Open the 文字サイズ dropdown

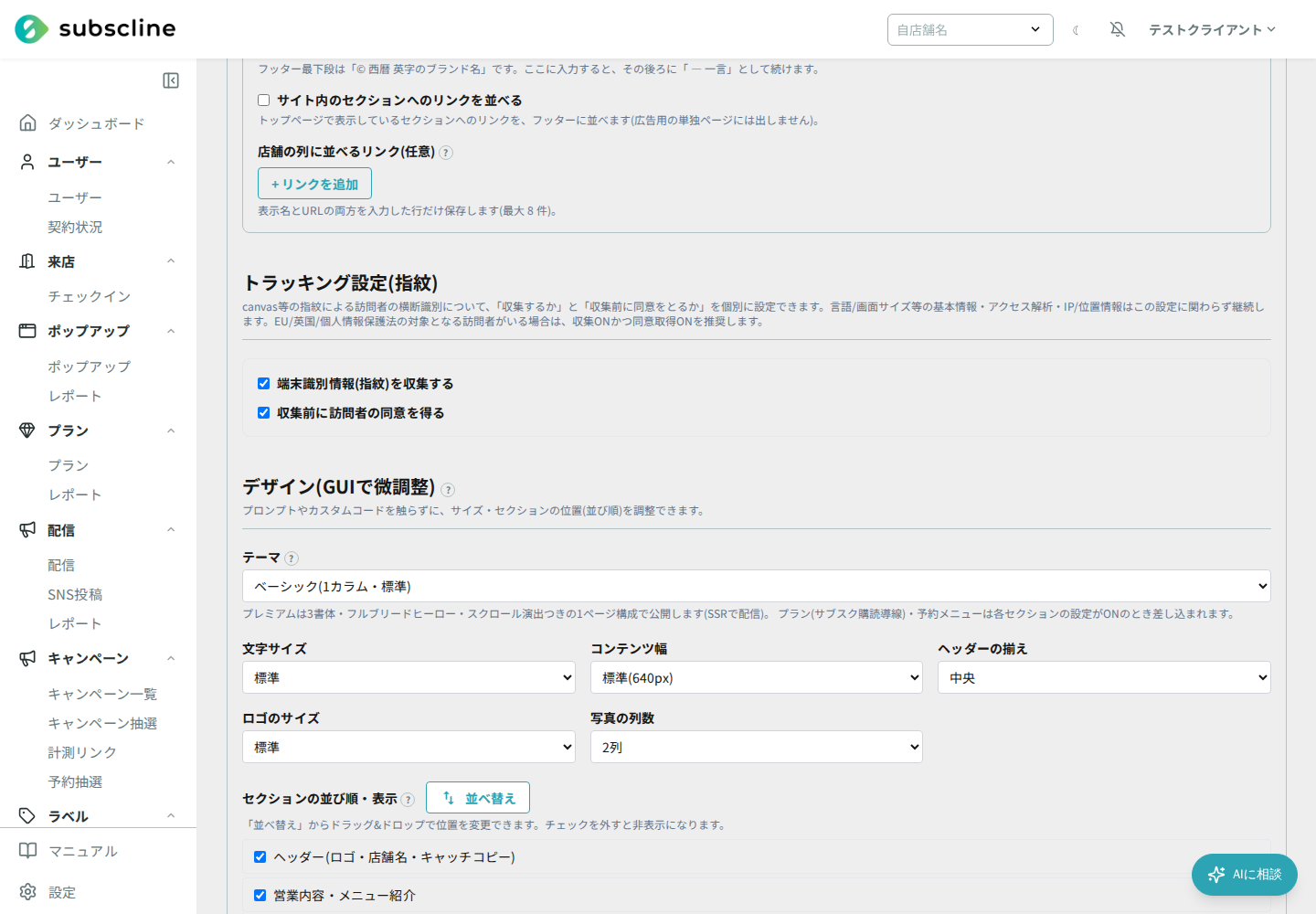pos(409,677)
